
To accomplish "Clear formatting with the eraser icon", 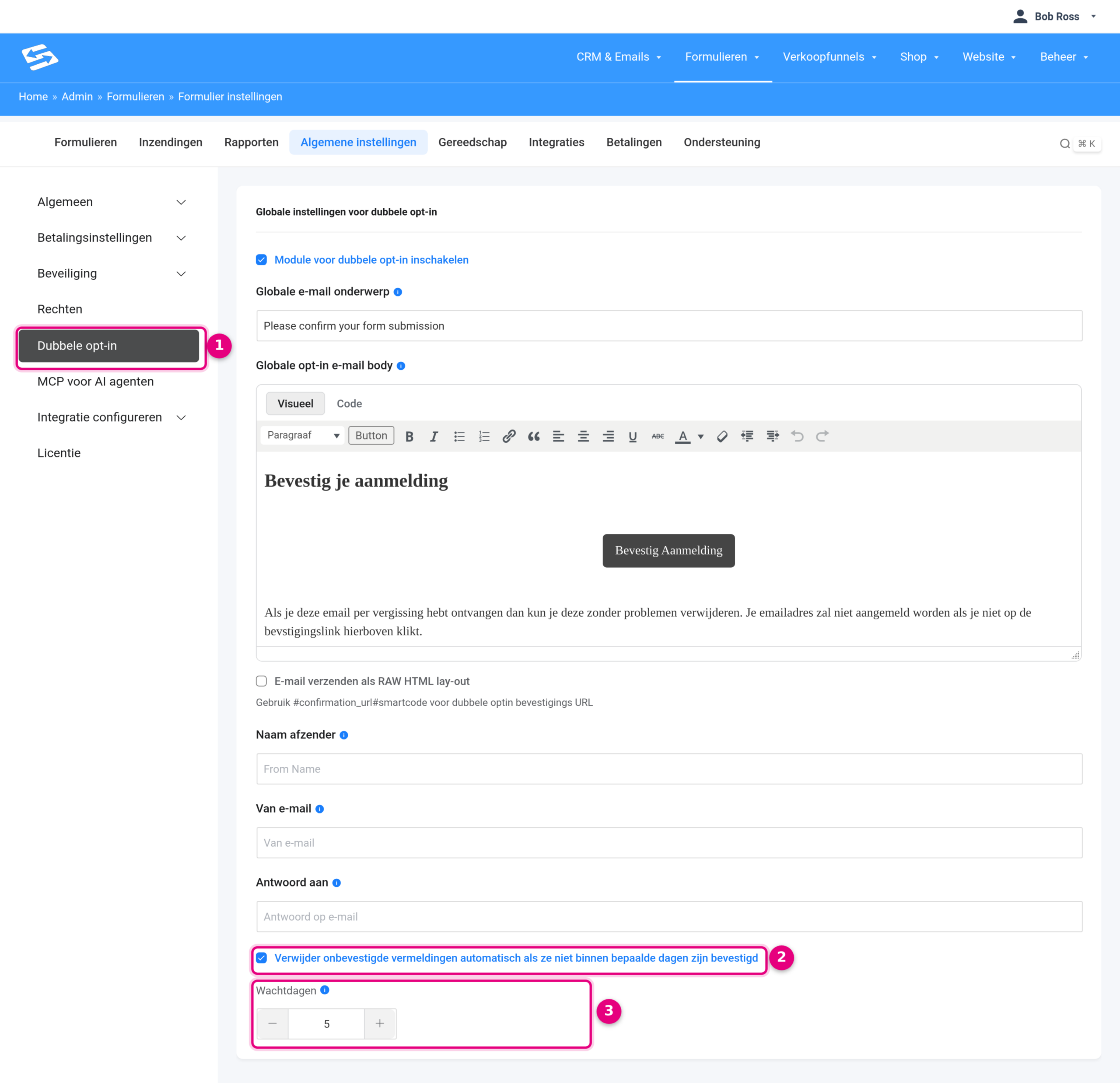I will coord(722,437).
